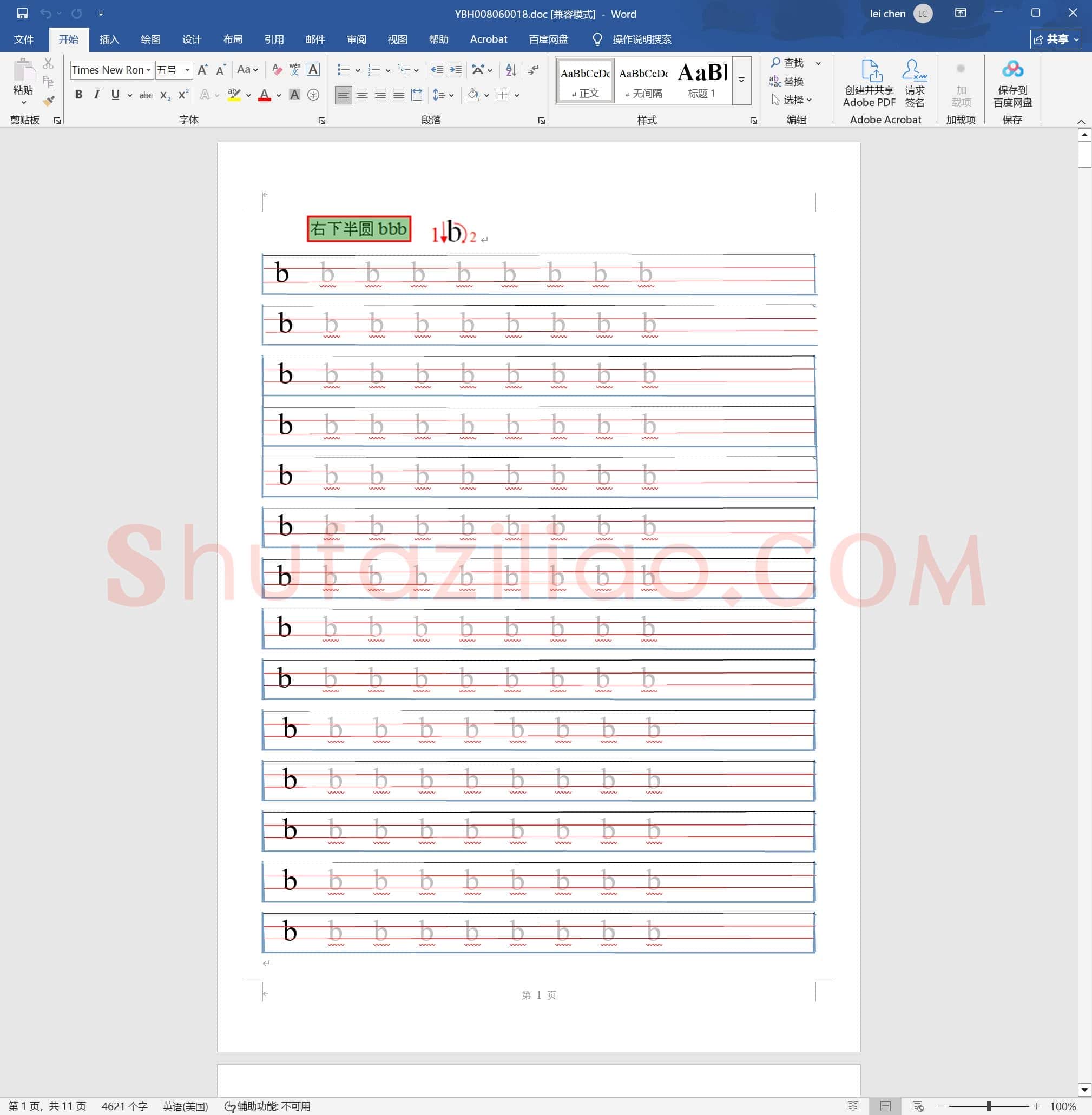The width and height of the screenshot is (1092, 1115).
Task: Click the vertical scrollbar down arrow
Action: tap(1084, 1089)
